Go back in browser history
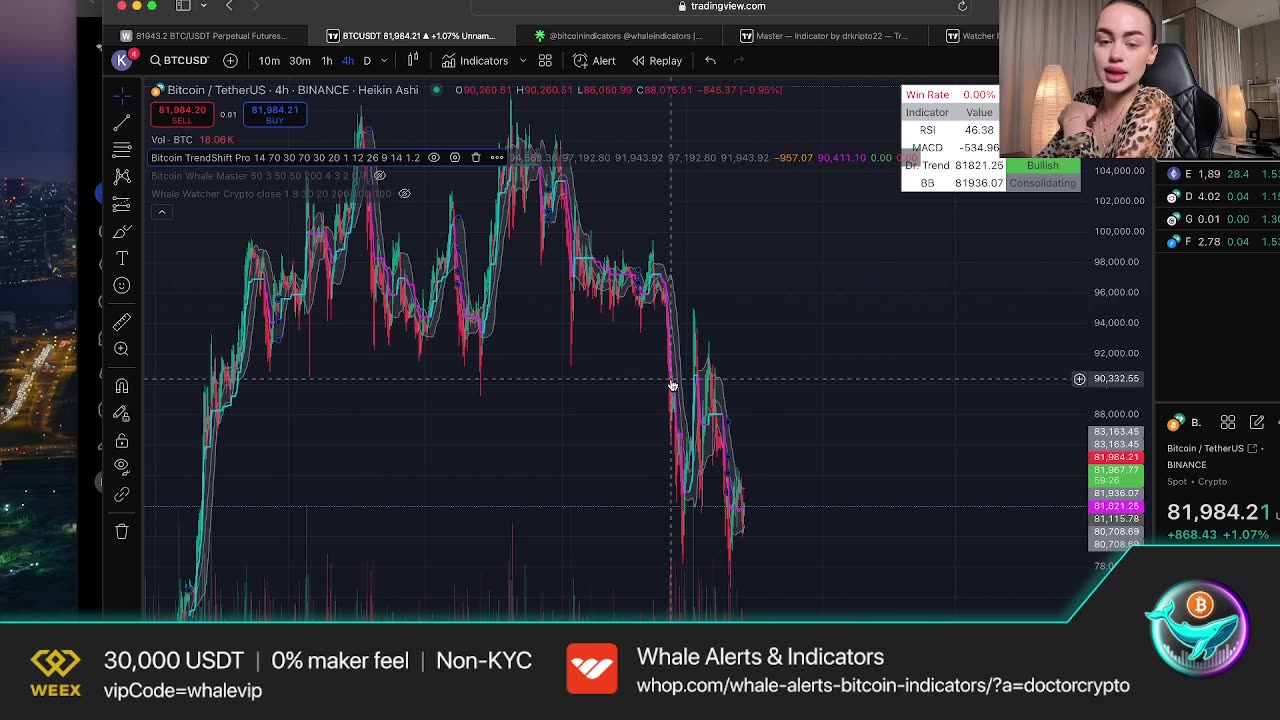This screenshot has height=720, width=1280. (x=229, y=6)
